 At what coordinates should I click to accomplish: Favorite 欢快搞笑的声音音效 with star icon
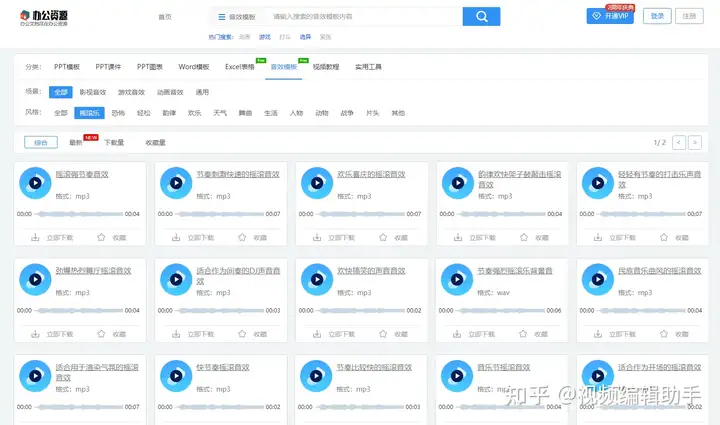coord(383,334)
